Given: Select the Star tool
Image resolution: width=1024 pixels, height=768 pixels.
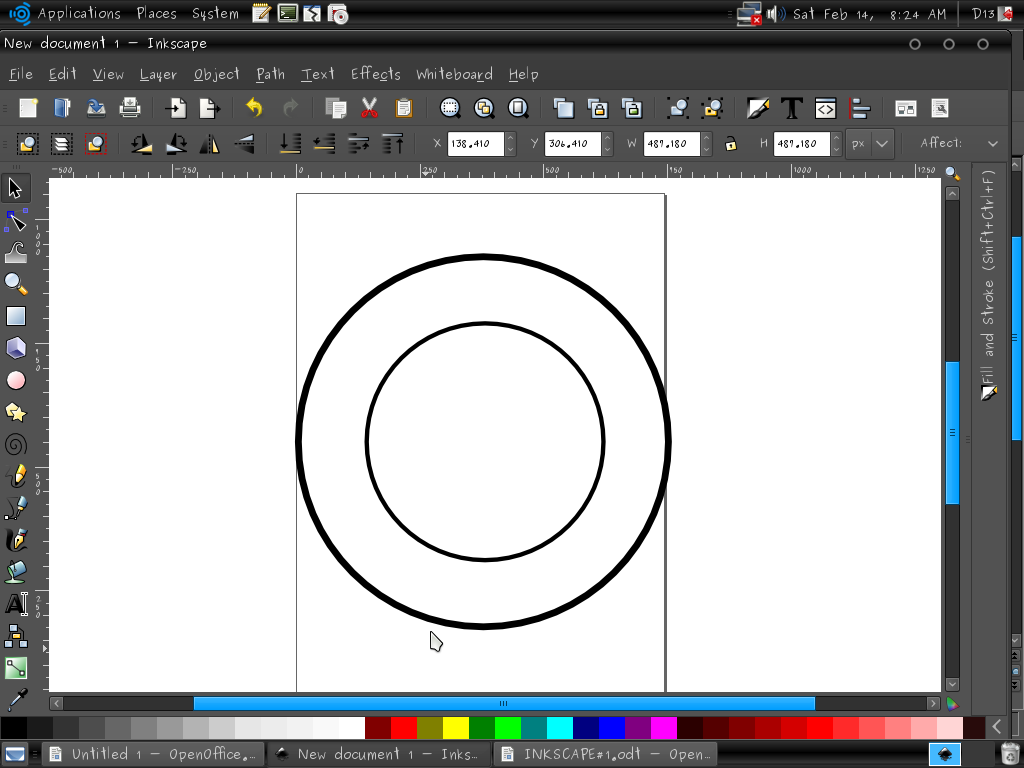Looking at the screenshot, I should (x=16, y=411).
